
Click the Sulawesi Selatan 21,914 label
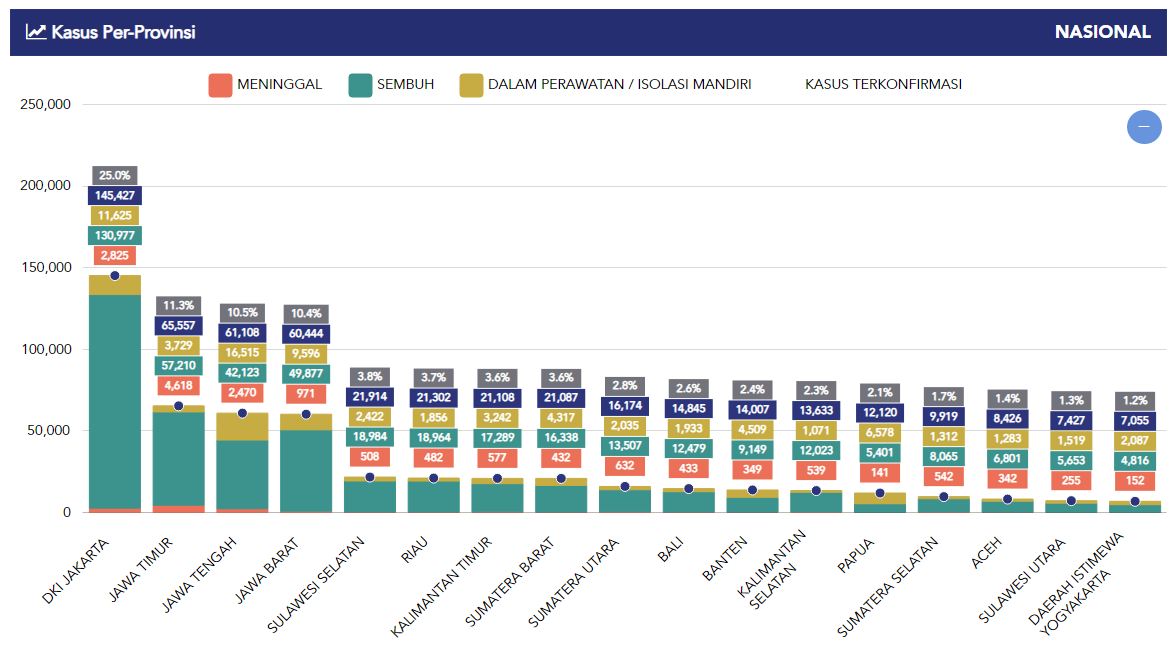click(370, 397)
